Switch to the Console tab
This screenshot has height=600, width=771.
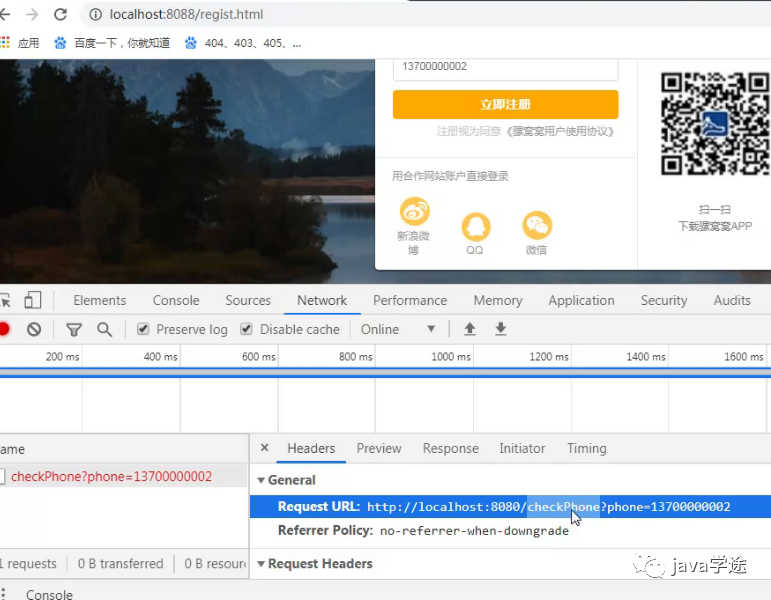(176, 300)
